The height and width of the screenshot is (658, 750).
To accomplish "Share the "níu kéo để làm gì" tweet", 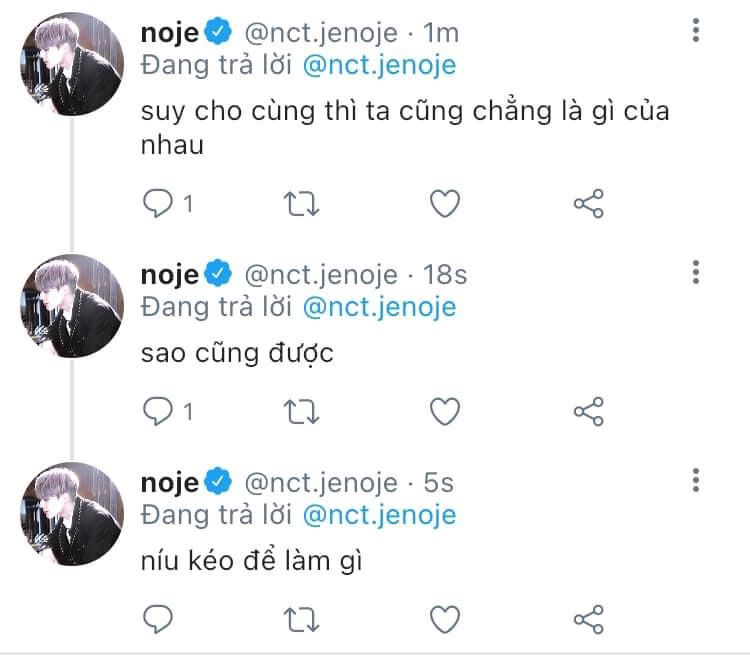I will pyautogui.click(x=588, y=618).
